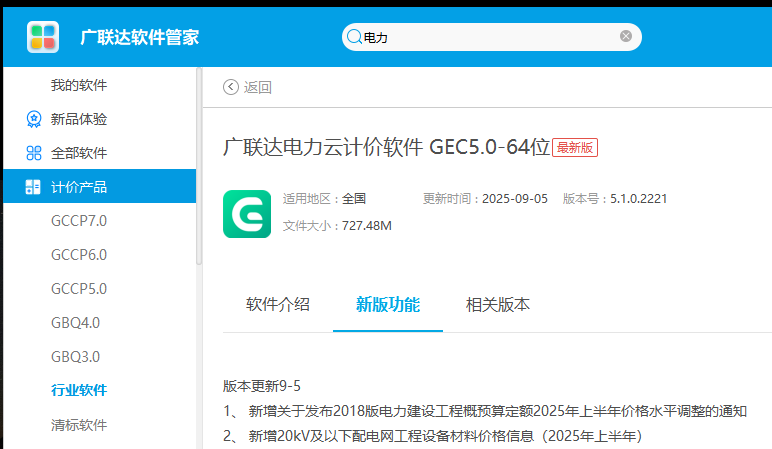Click the release note about 20kV配电网
Image resolution: width=772 pixels, height=449 pixels.
pyautogui.click(x=433, y=436)
